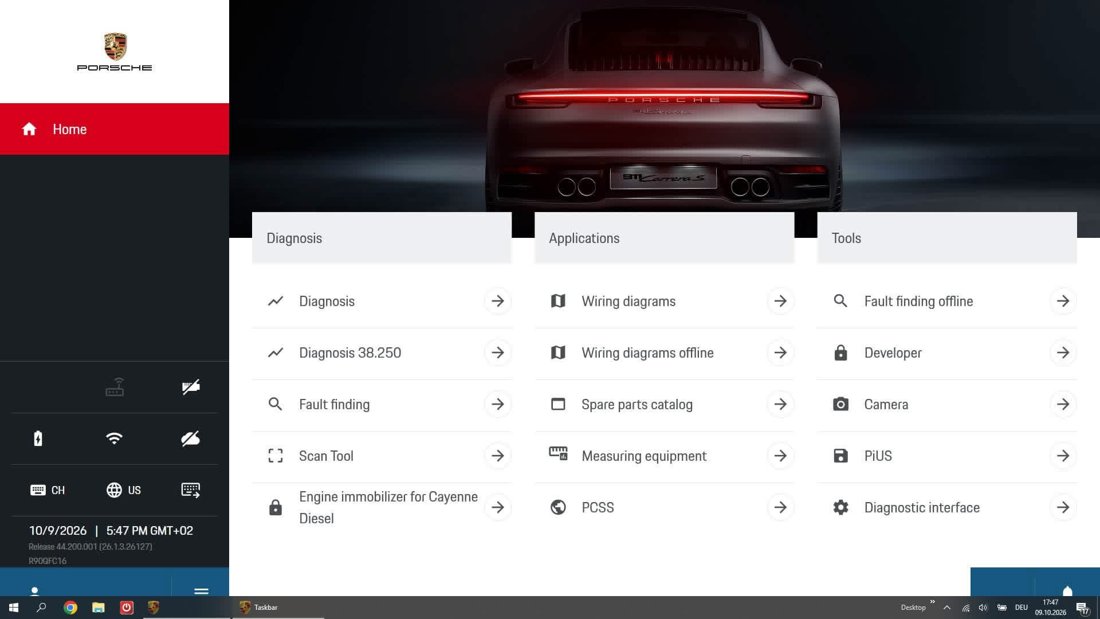Click the Developer lock icon

click(840, 353)
